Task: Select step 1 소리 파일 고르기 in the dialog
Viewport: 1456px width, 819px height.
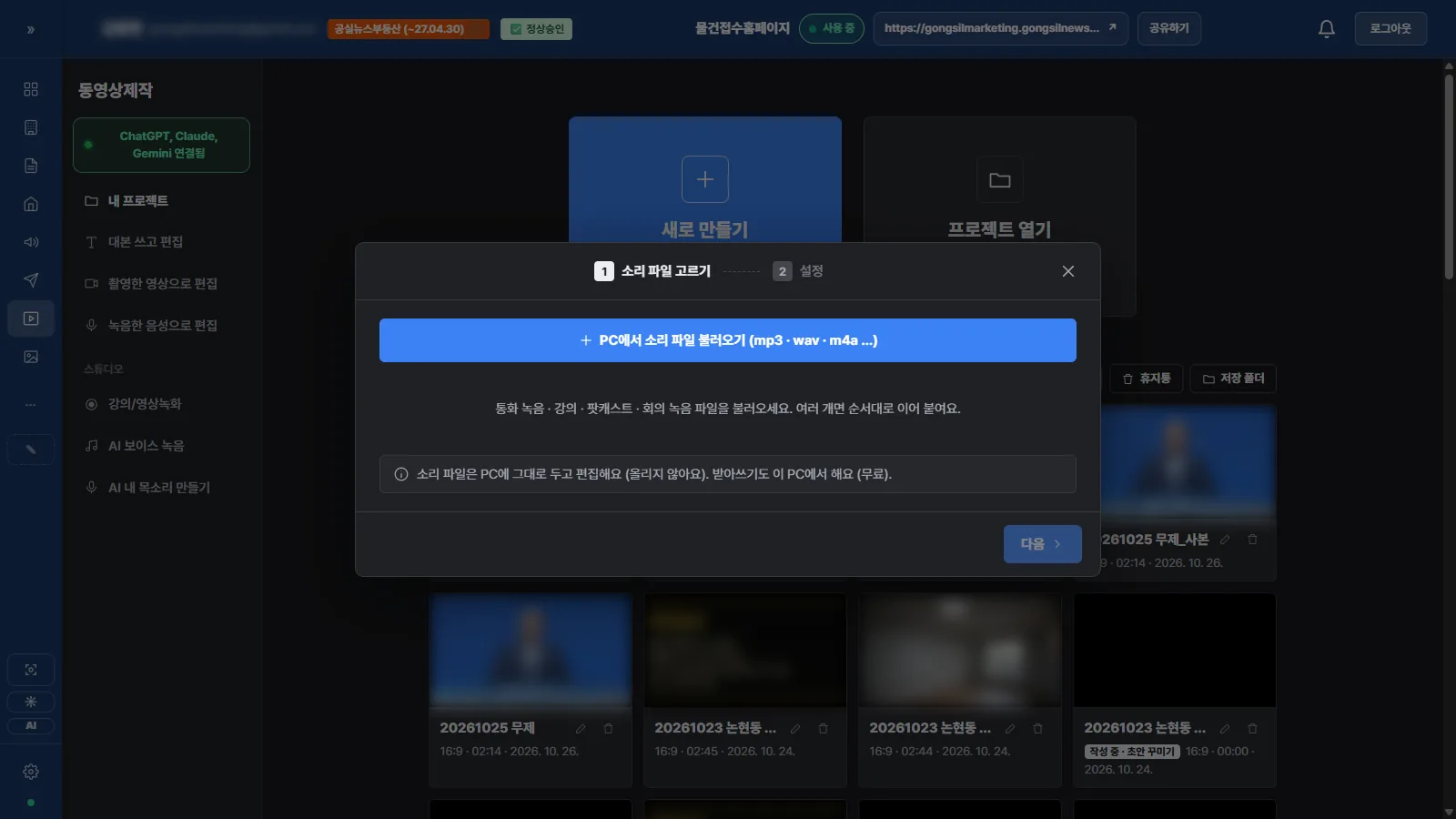Action: (652, 271)
